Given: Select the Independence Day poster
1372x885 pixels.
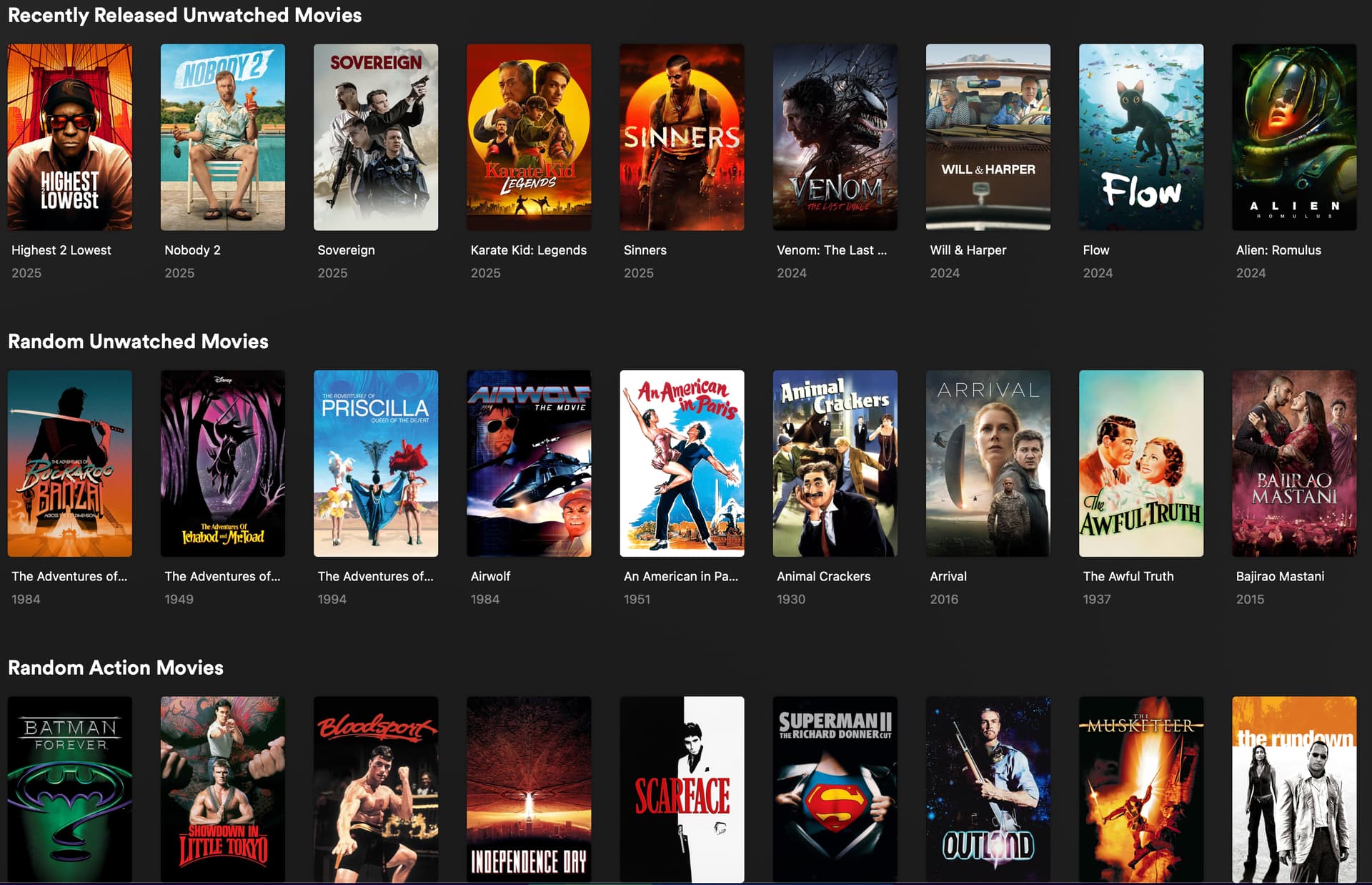Looking at the screenshot, I should (x=529, y=789).
